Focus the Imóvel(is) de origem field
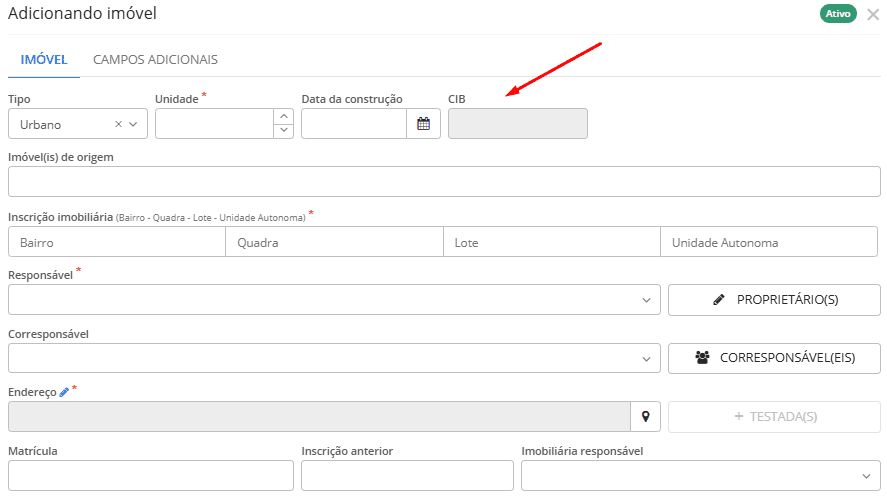This screenshot has width=887, height=496. (x=444, y=182)
